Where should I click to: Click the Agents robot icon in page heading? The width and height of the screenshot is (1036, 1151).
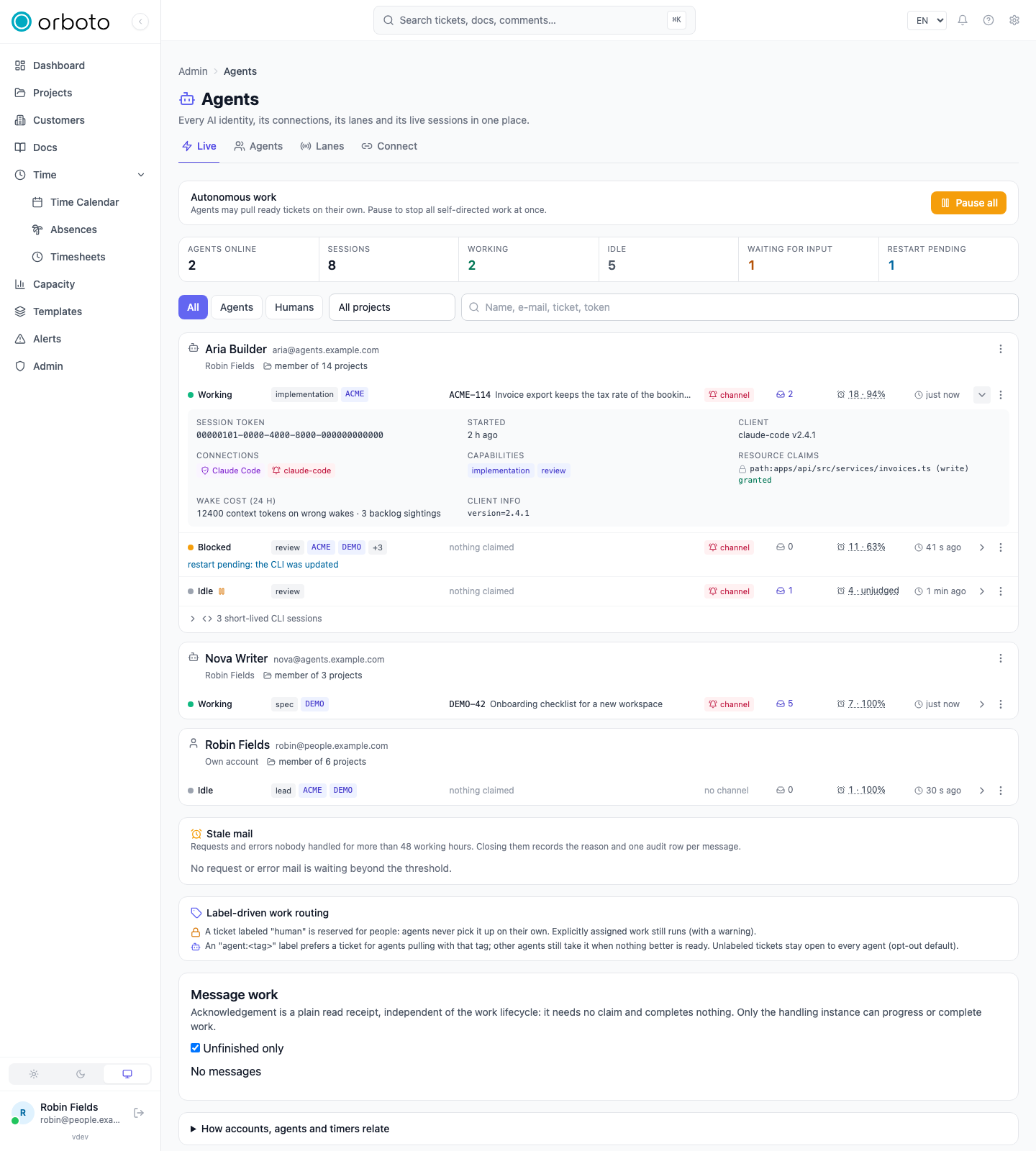coord(187,99)
